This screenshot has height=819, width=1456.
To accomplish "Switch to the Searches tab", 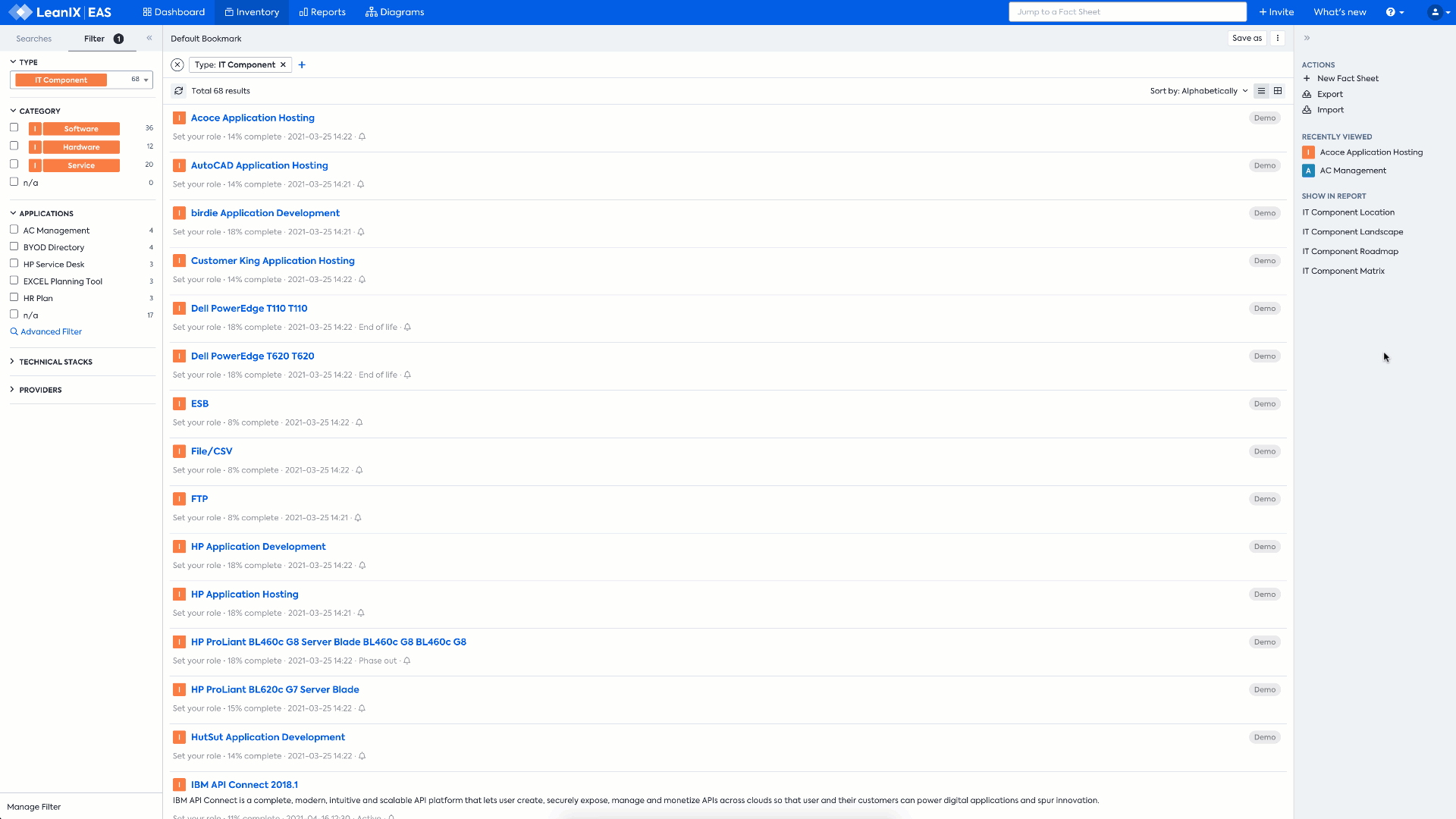I will (34, 39).
